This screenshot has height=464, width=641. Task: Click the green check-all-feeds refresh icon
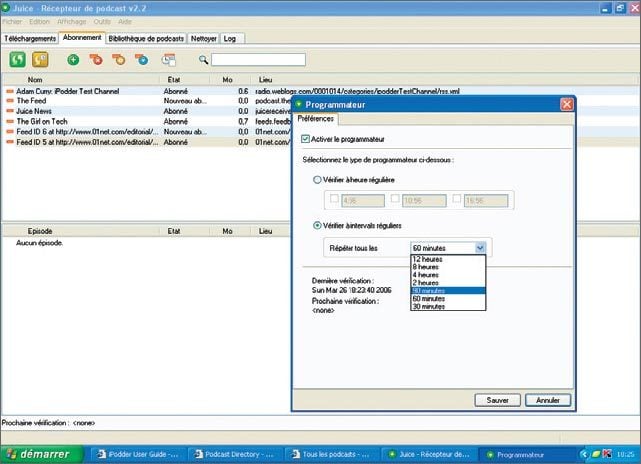tap(17, 60)
